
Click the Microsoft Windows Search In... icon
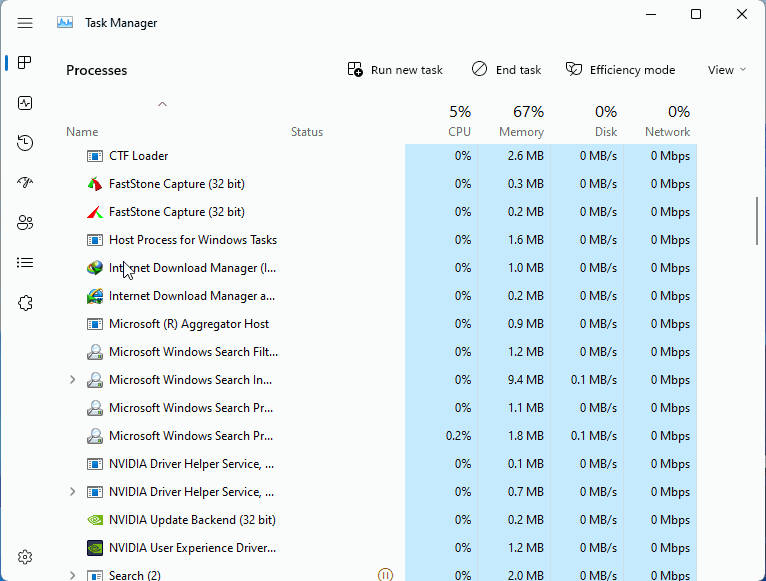[x=95, y=380]
